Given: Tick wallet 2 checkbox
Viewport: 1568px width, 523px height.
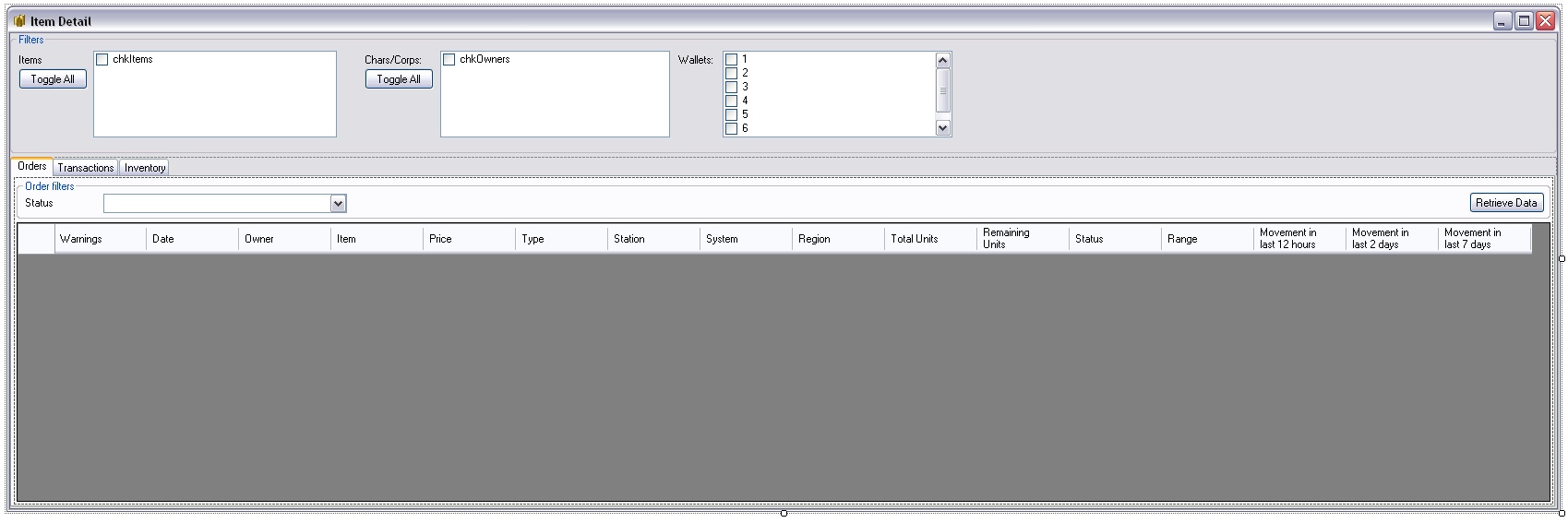Looking at the screenshot, I should pos(732,73).
